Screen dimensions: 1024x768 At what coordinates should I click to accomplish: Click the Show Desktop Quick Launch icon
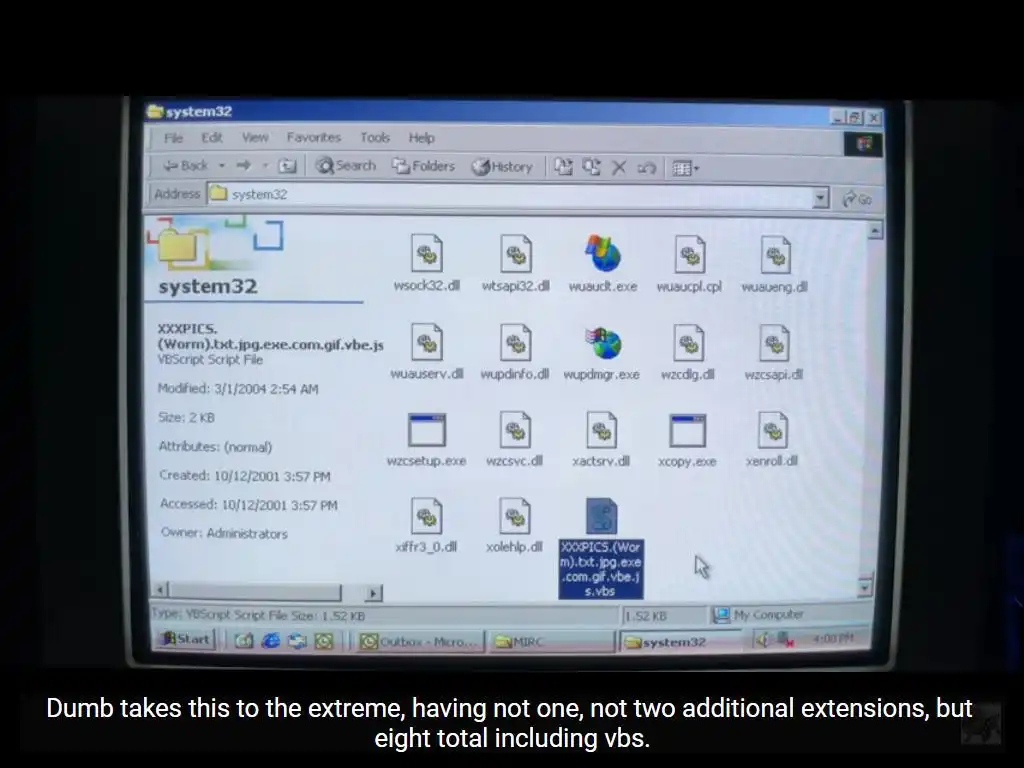(244, 641)
